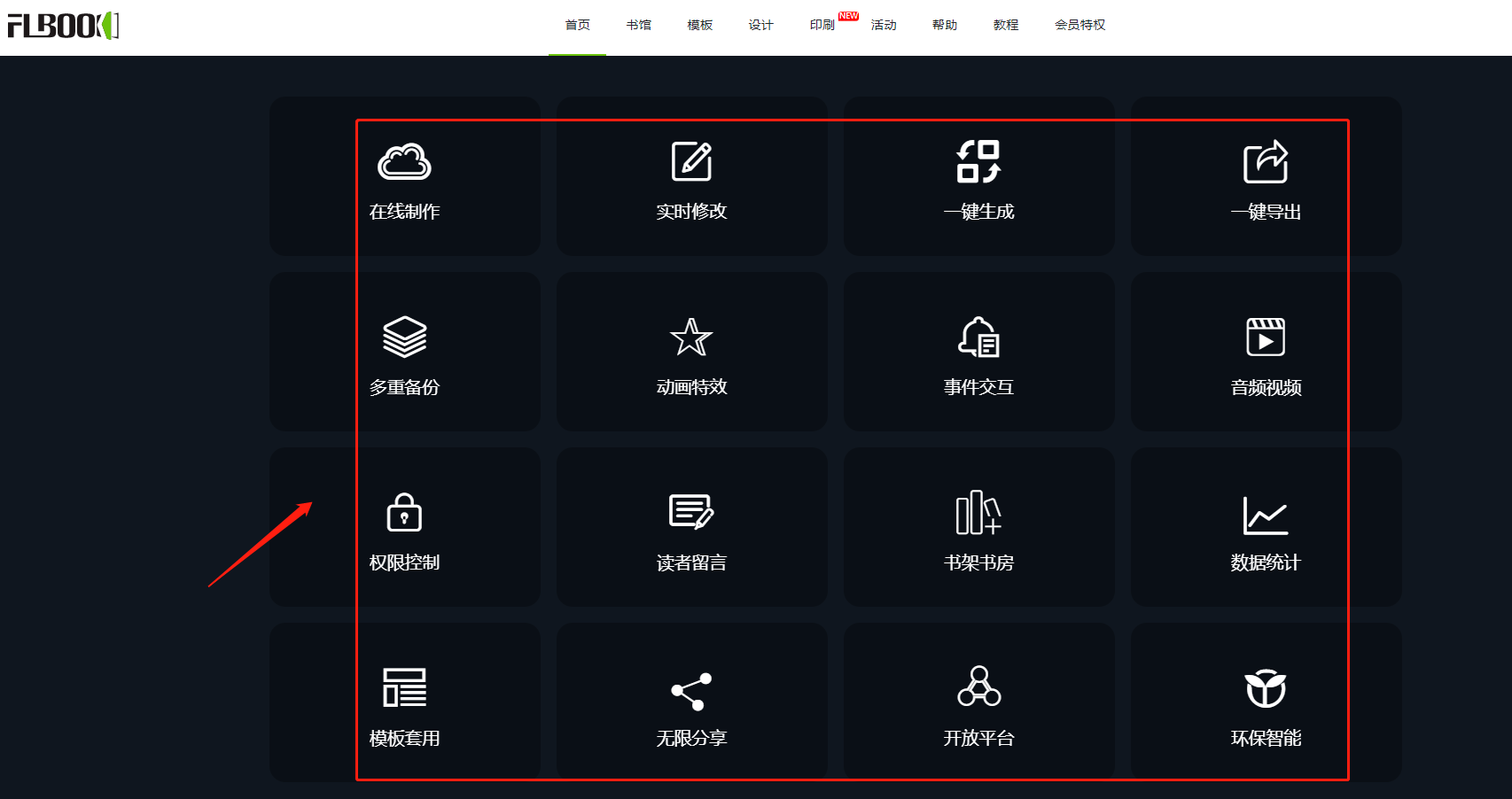Click the 音频视频 label

1266,387
